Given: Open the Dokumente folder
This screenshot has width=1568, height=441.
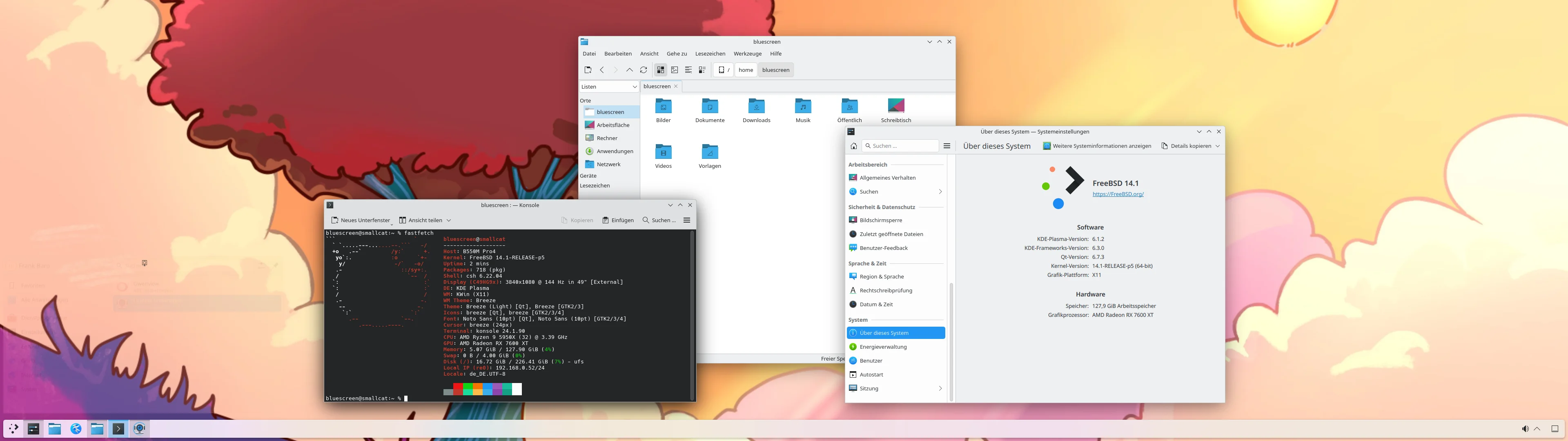Looking at the screenshot, I should (710, 111).
